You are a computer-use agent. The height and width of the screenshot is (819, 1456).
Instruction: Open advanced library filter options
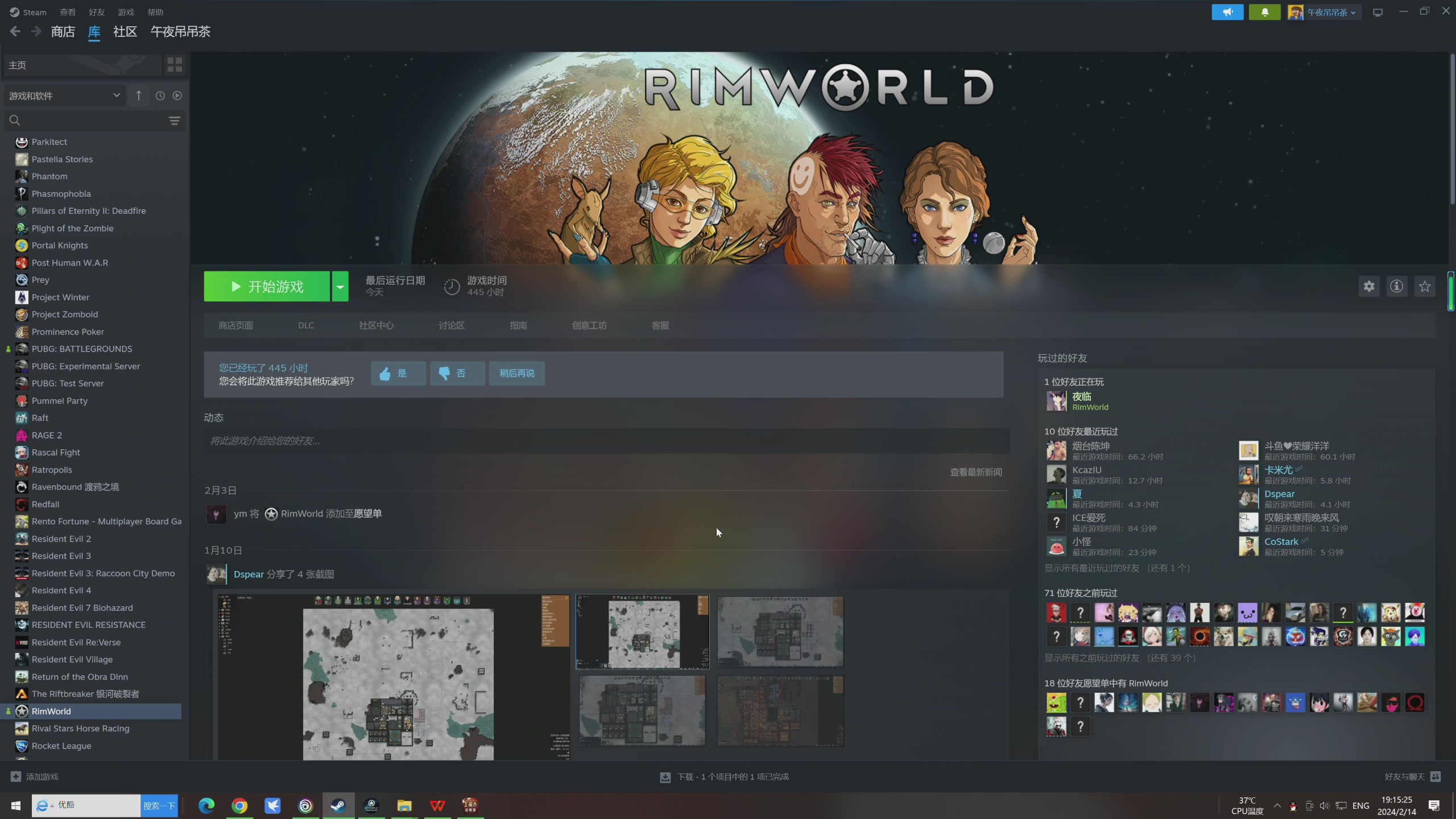coord(175,121)
